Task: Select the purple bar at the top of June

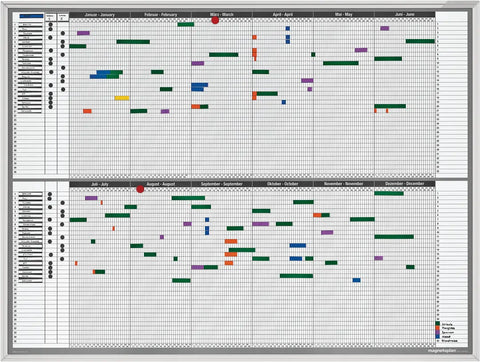Action: (385, 28)
